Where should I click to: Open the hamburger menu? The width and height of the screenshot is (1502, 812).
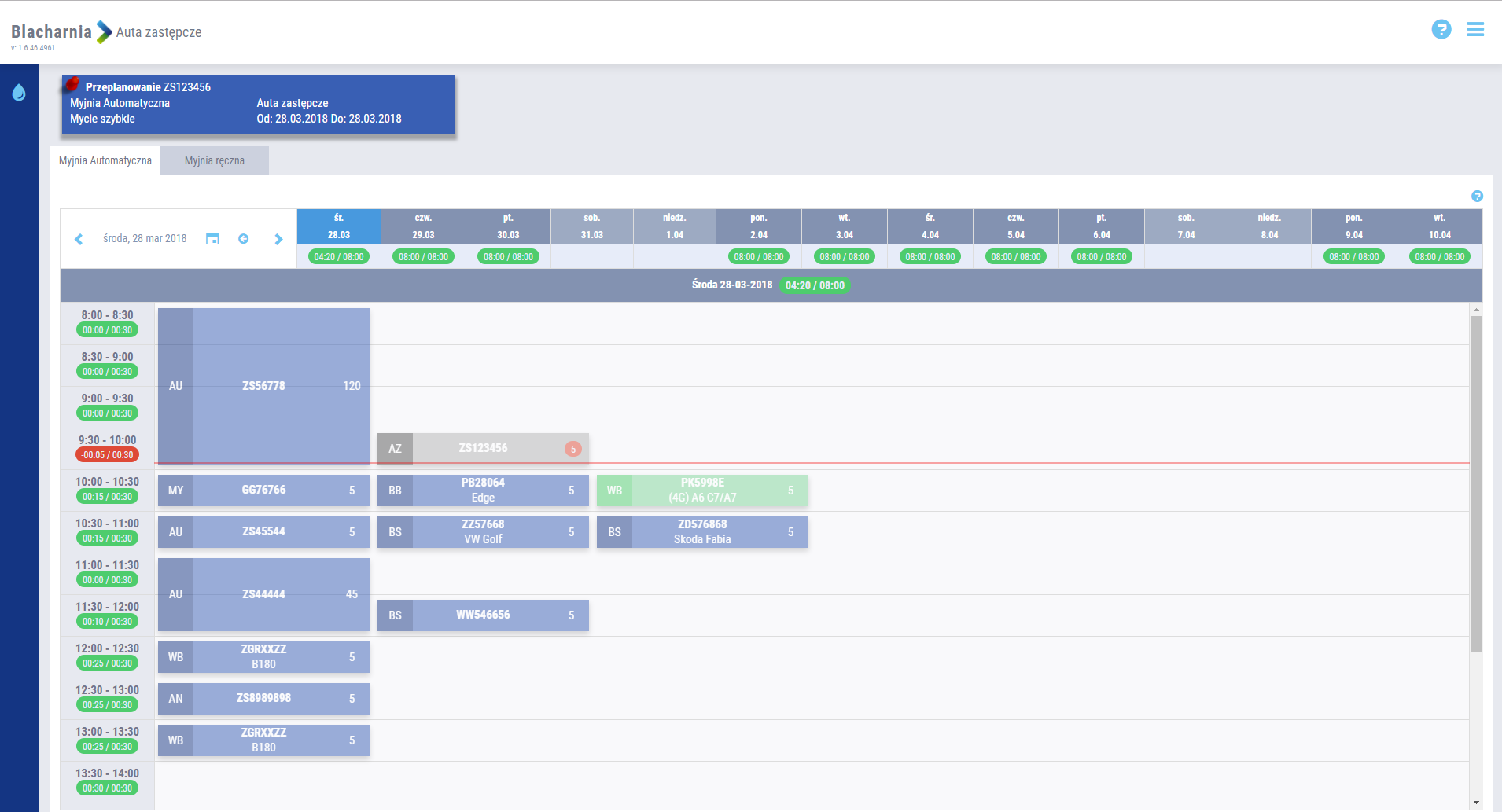(x=1475, y=30)
